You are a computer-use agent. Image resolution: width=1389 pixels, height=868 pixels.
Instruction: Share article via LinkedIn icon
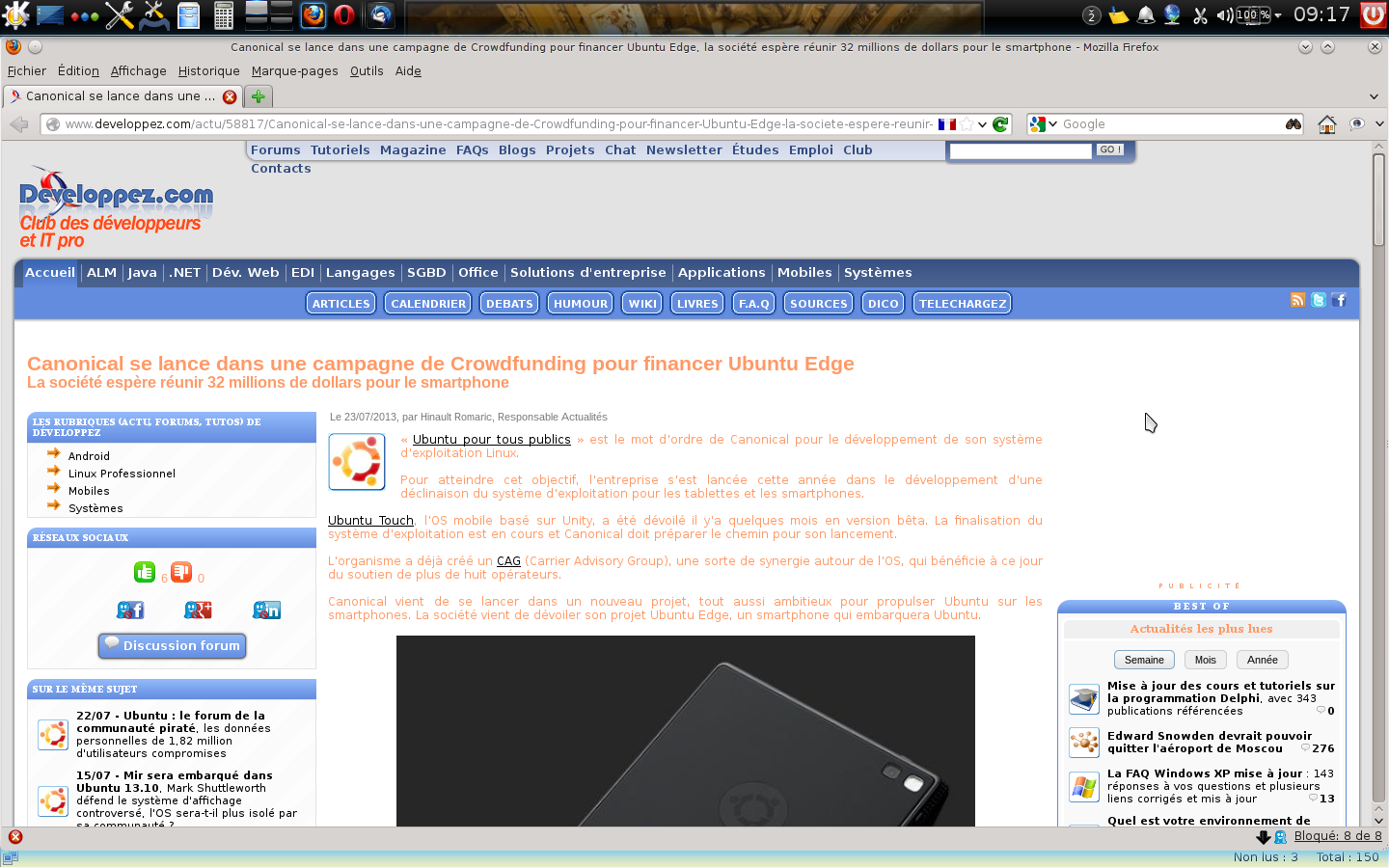coord(266,610)
